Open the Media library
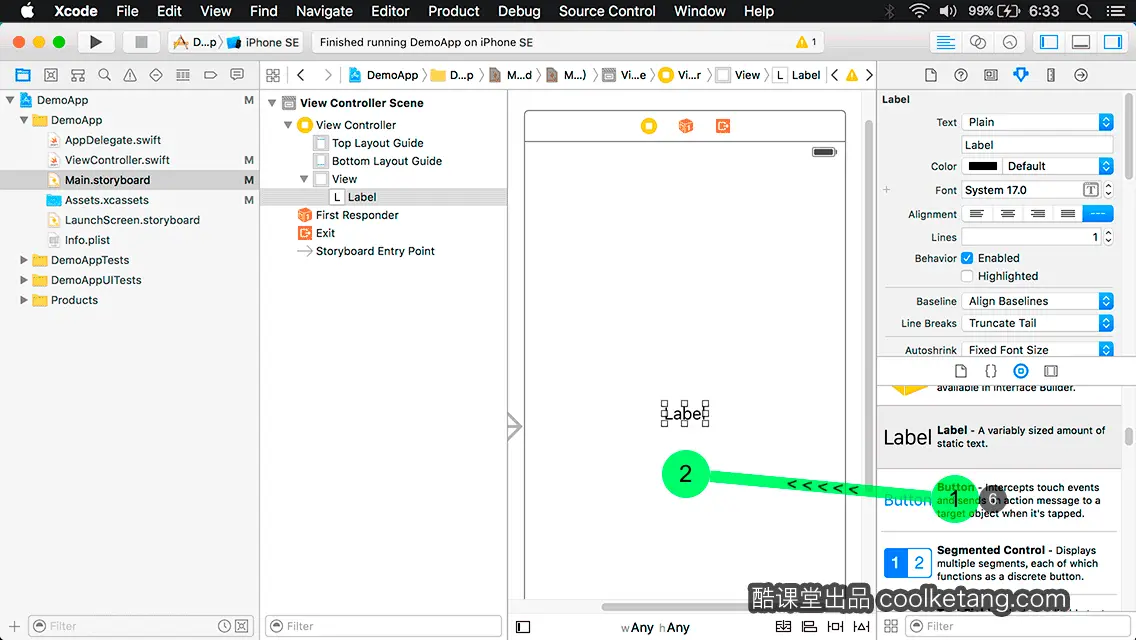 tap(1051, 371)
